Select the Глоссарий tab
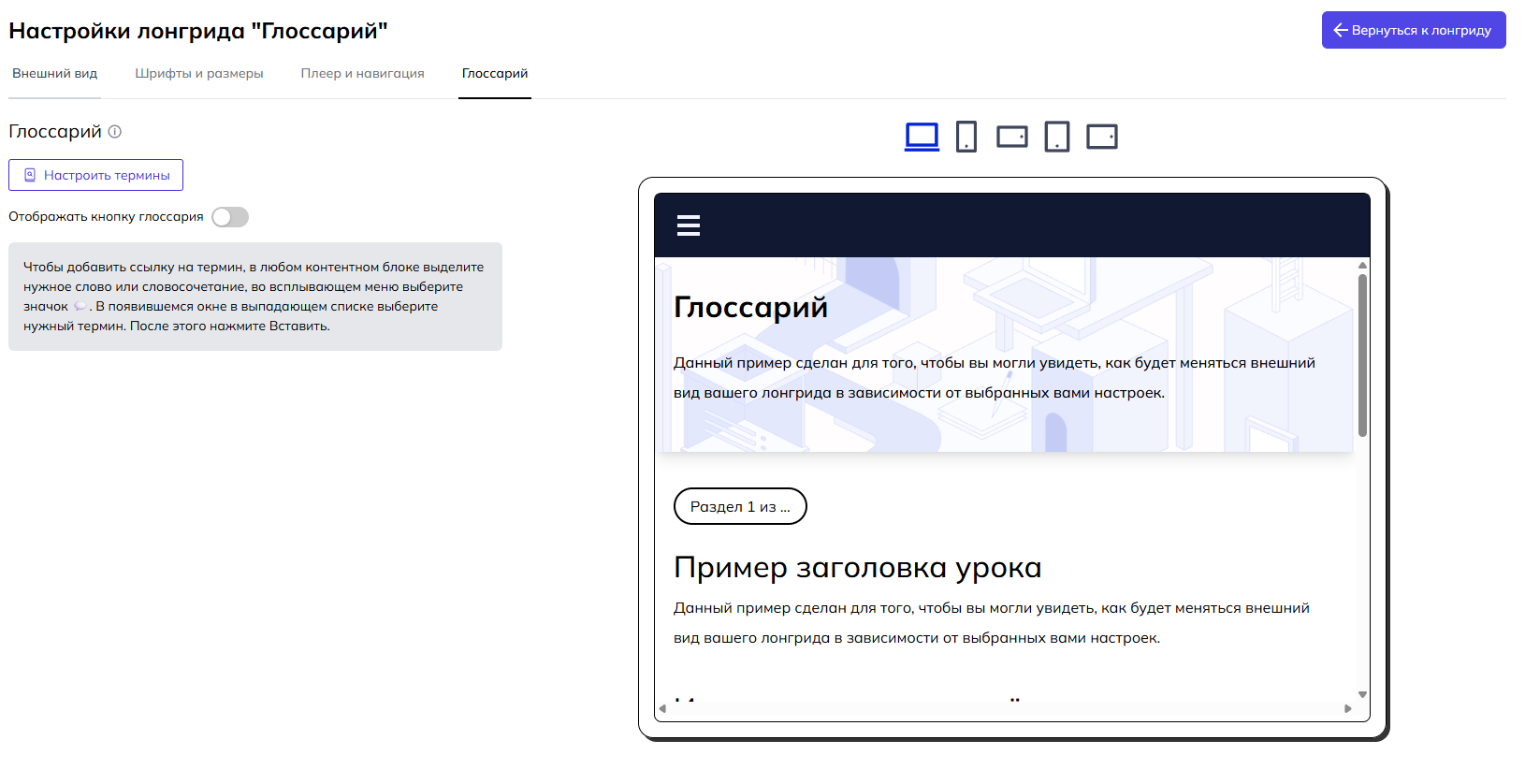 pos(495,73)
